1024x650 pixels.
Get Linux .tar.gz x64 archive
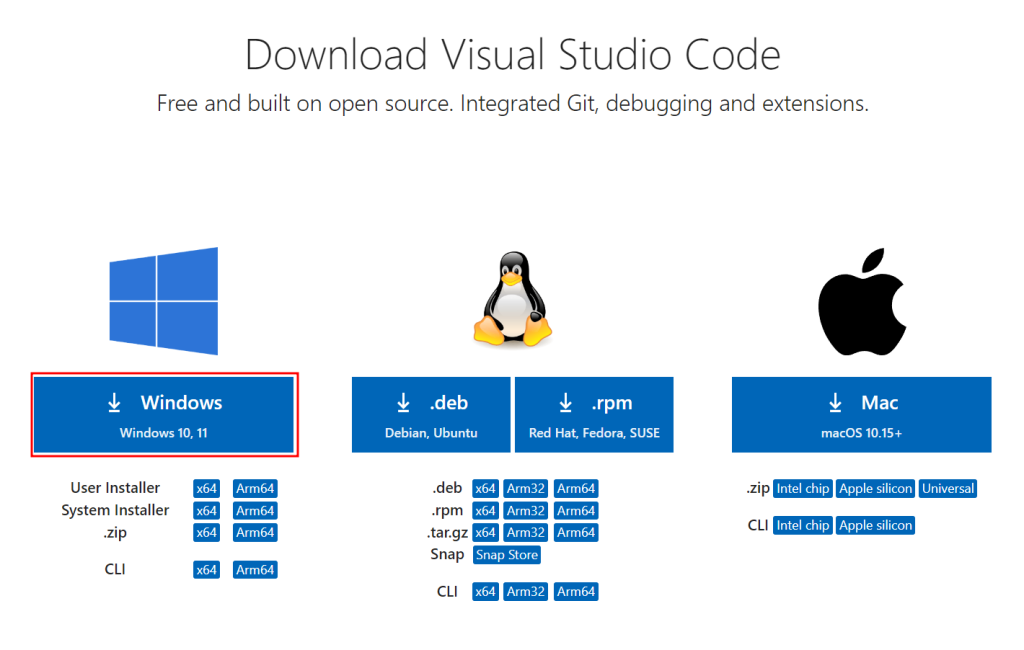pyautogui.click(x=485, y=532)
